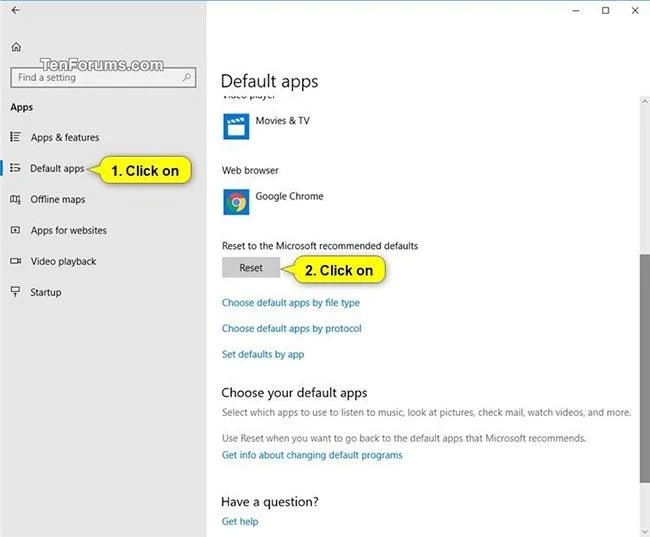The width and height of the screenshot is (650, 537).
Task: Change web browser from Google Chrome
Action: (273, 202)
